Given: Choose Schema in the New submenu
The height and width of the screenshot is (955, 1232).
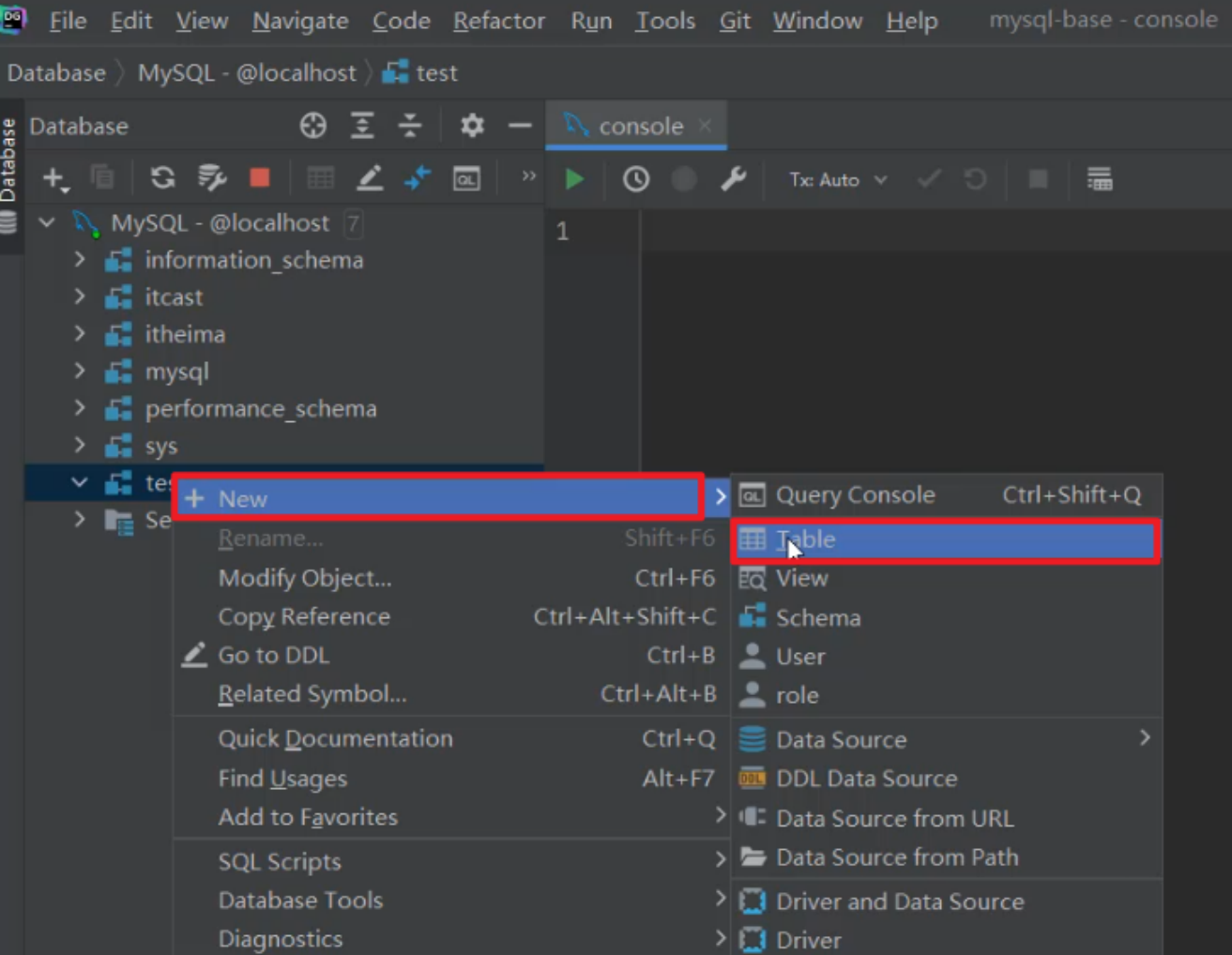Looking at the screenshot, I should (x=946, y=617).
